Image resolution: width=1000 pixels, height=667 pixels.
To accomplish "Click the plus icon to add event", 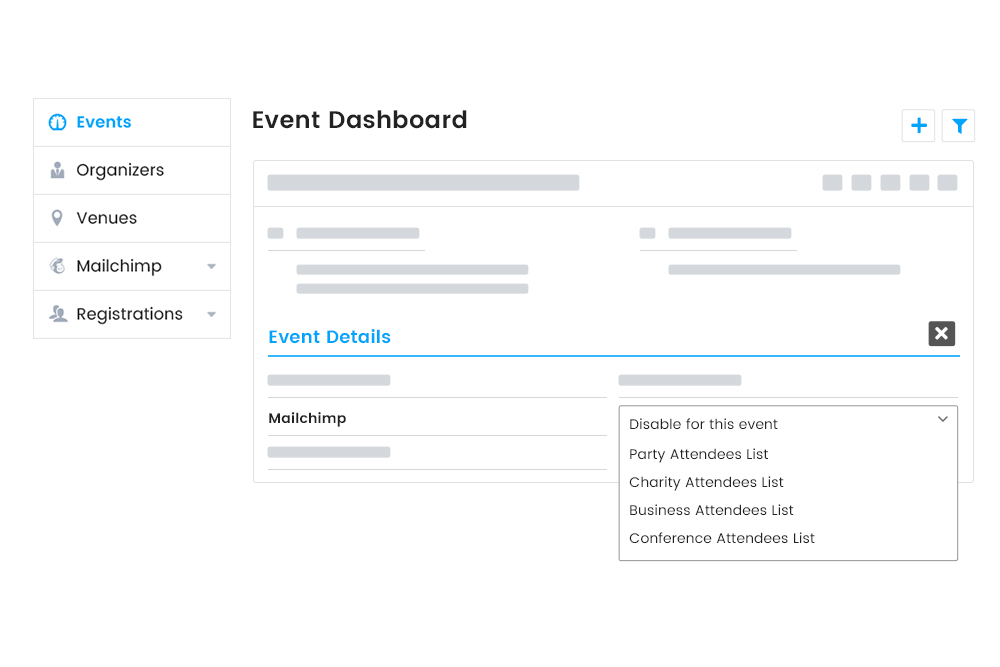I will 919,126.
